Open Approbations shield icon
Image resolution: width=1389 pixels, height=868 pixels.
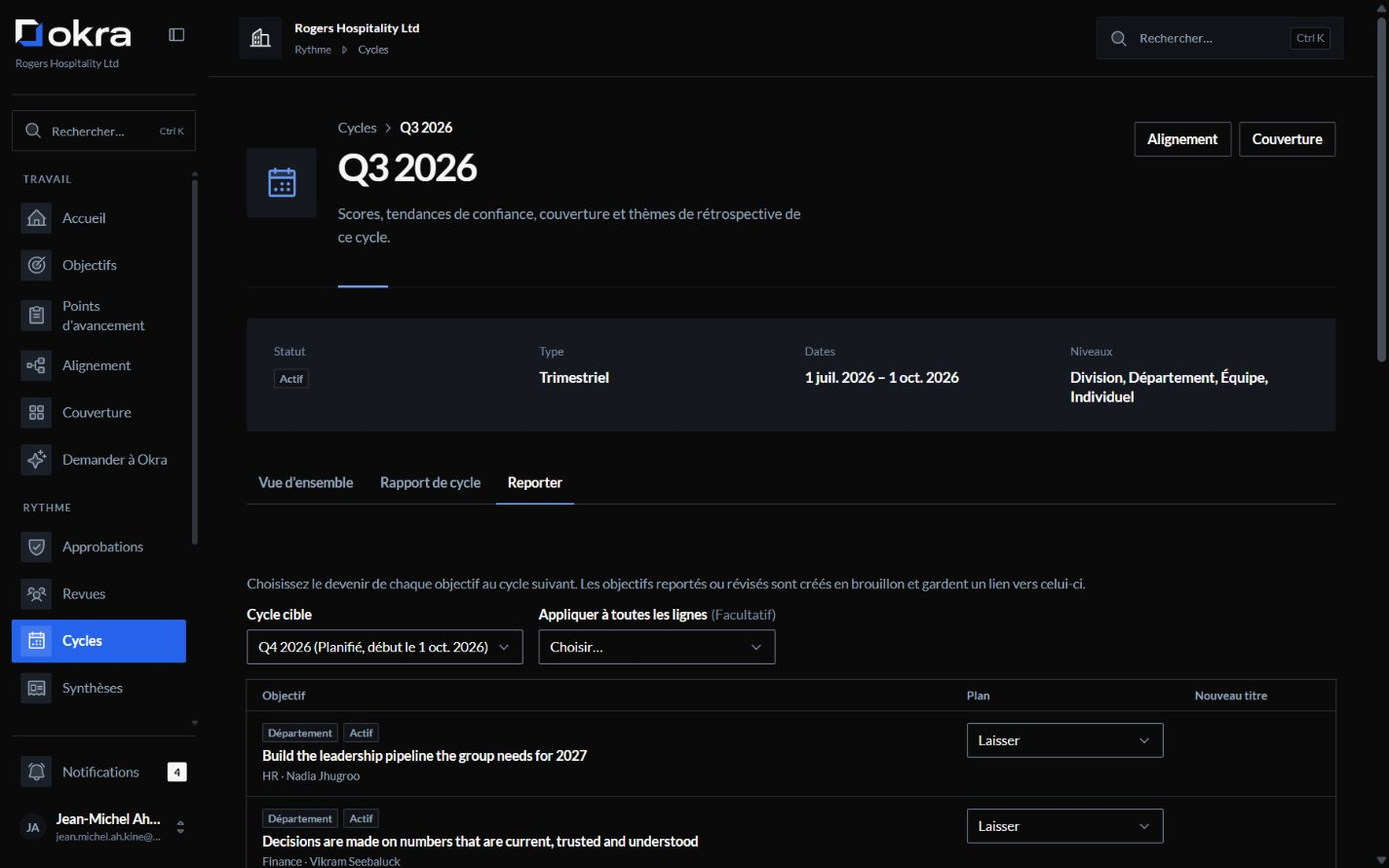click(x=36, y=547)
